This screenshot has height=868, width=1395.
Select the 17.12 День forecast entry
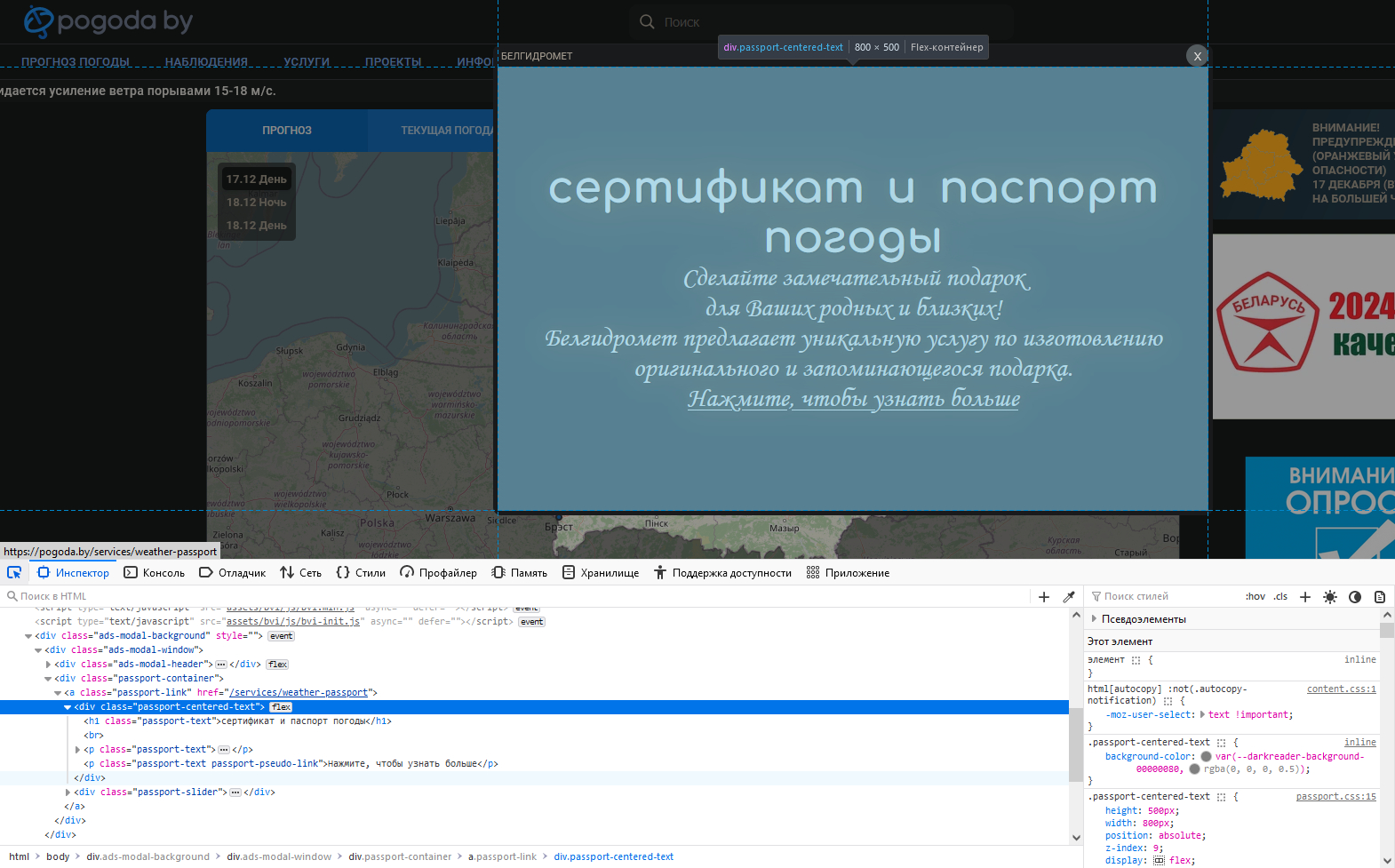coord(256,179)
